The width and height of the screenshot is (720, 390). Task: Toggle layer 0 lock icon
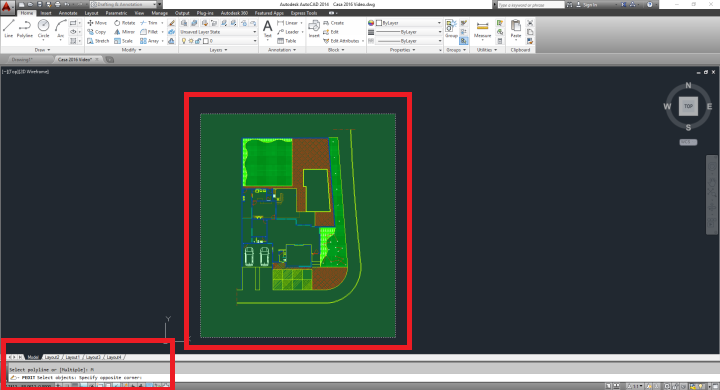198,41
